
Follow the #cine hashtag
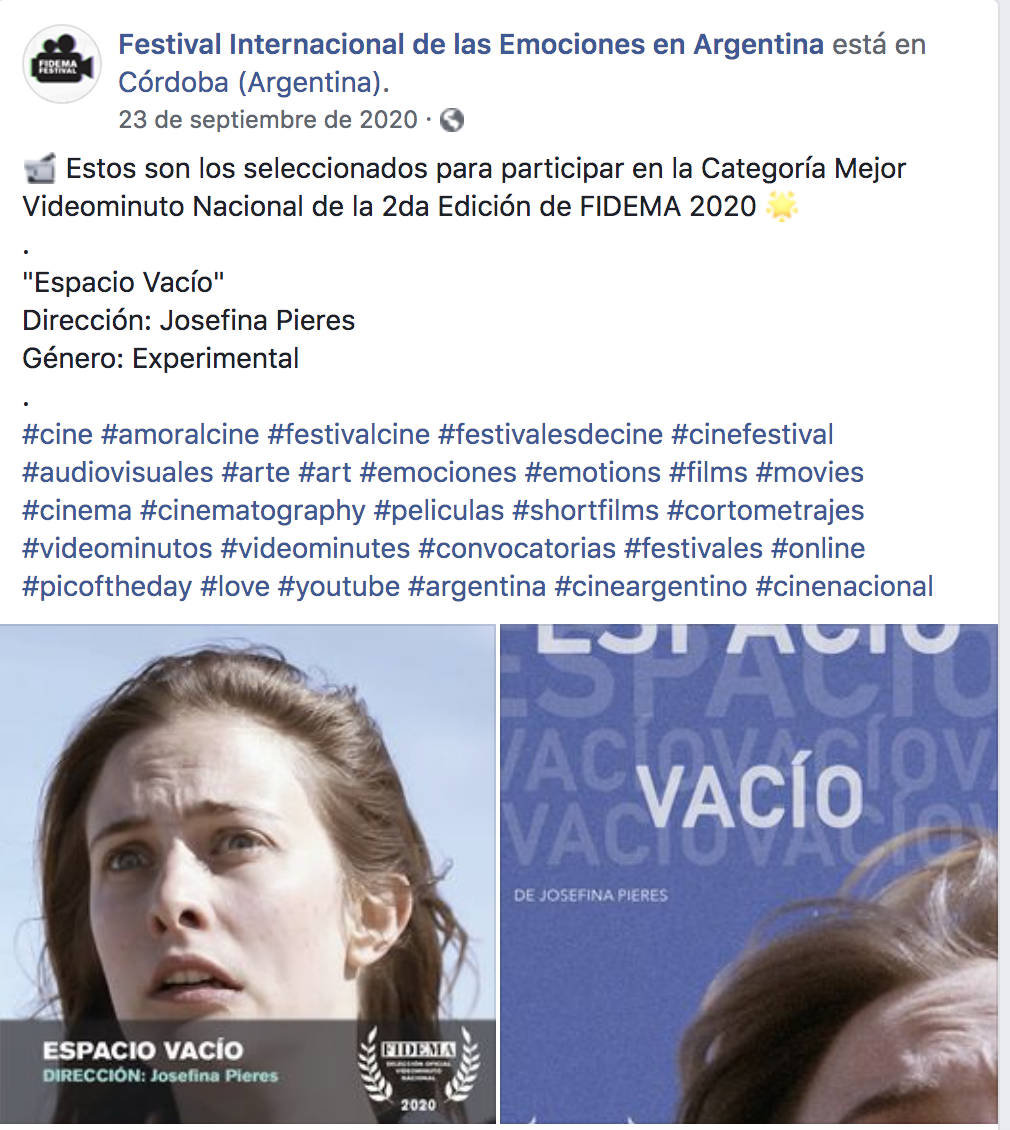coord(58,435)
